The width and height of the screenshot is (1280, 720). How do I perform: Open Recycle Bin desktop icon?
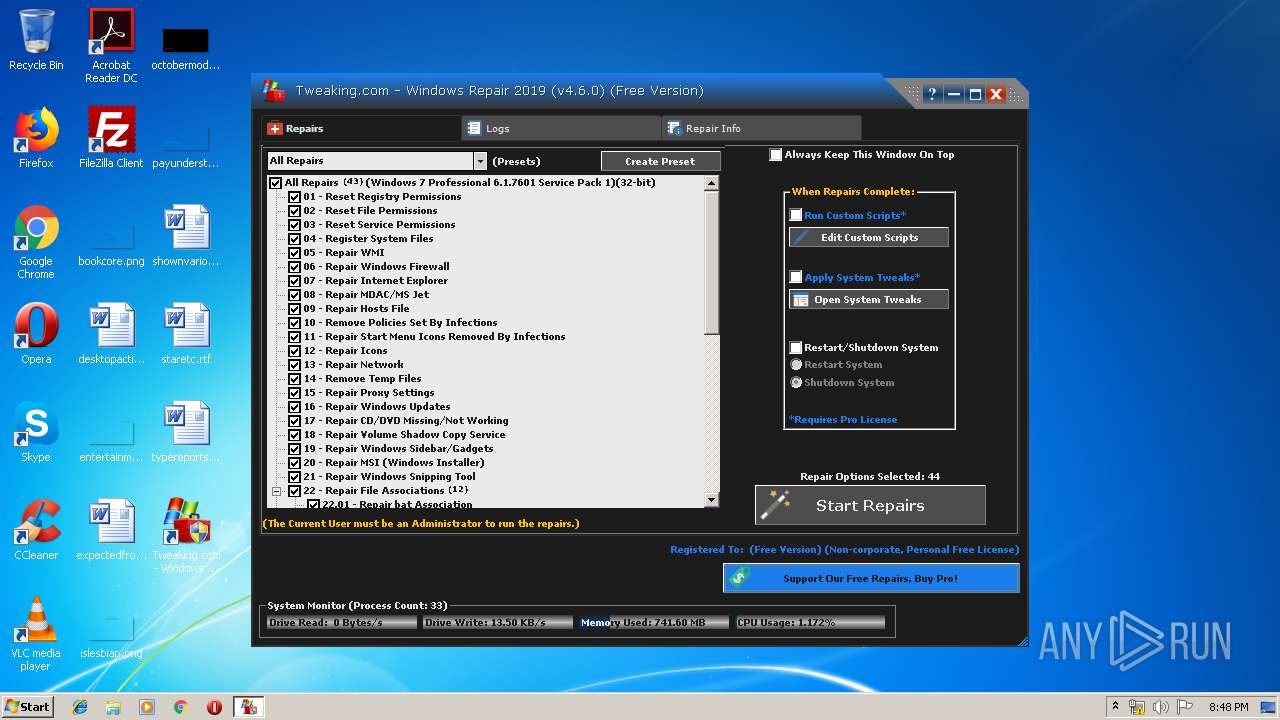pos(36,40)
